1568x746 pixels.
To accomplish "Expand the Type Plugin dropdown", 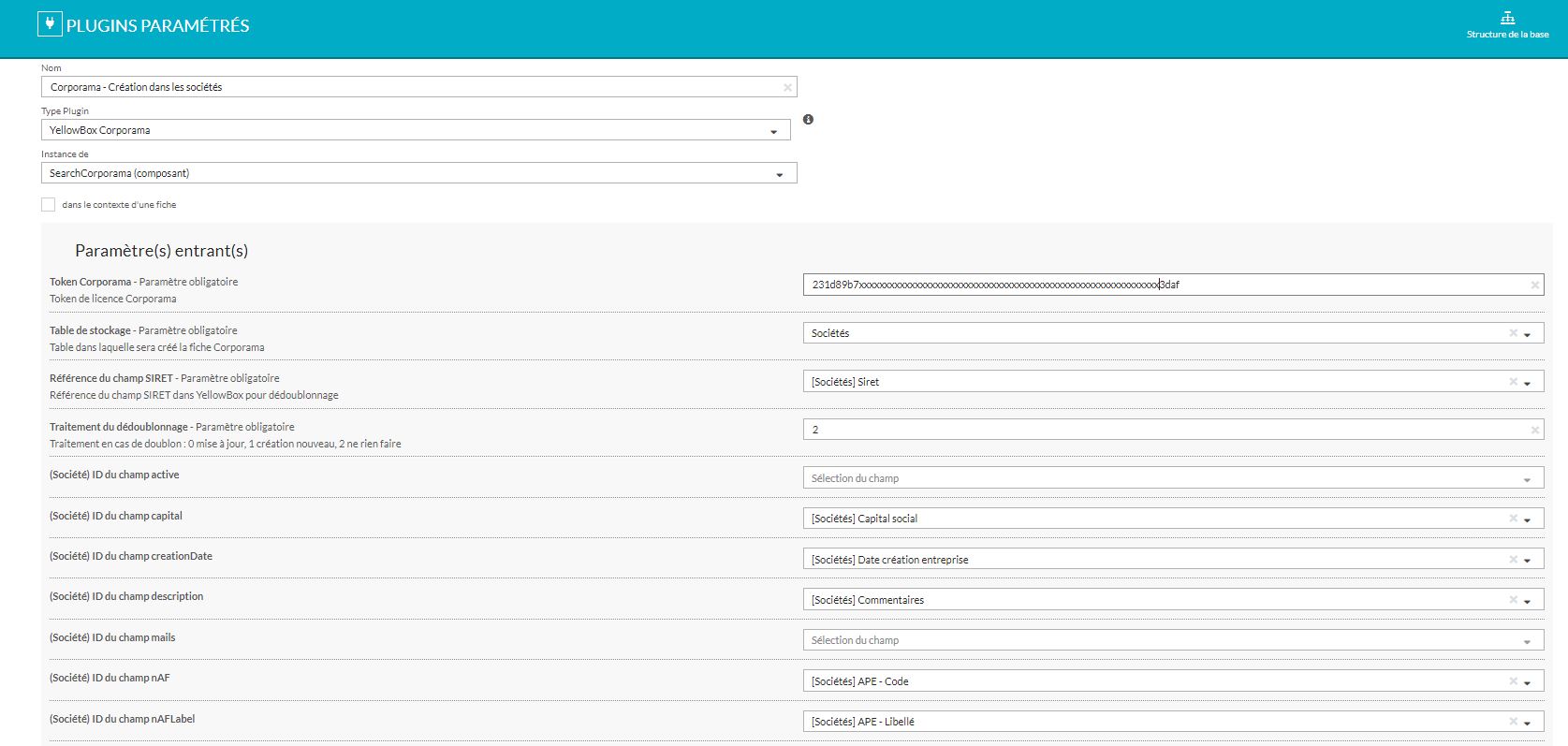I will coord(773,131).
